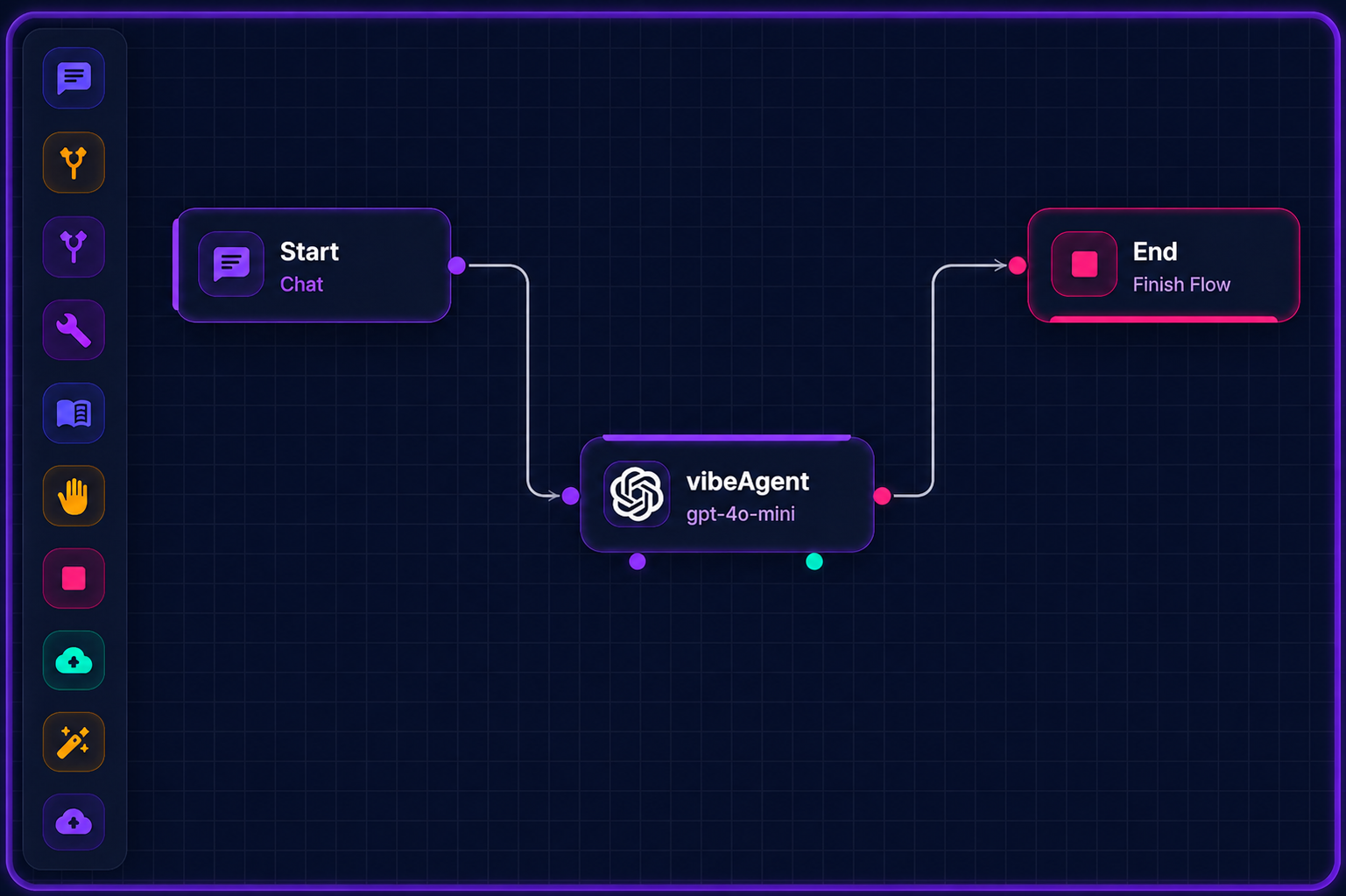Click the teal cloud plus sidebar icon
Screen dimensions: 1346x896
[74, 660]
